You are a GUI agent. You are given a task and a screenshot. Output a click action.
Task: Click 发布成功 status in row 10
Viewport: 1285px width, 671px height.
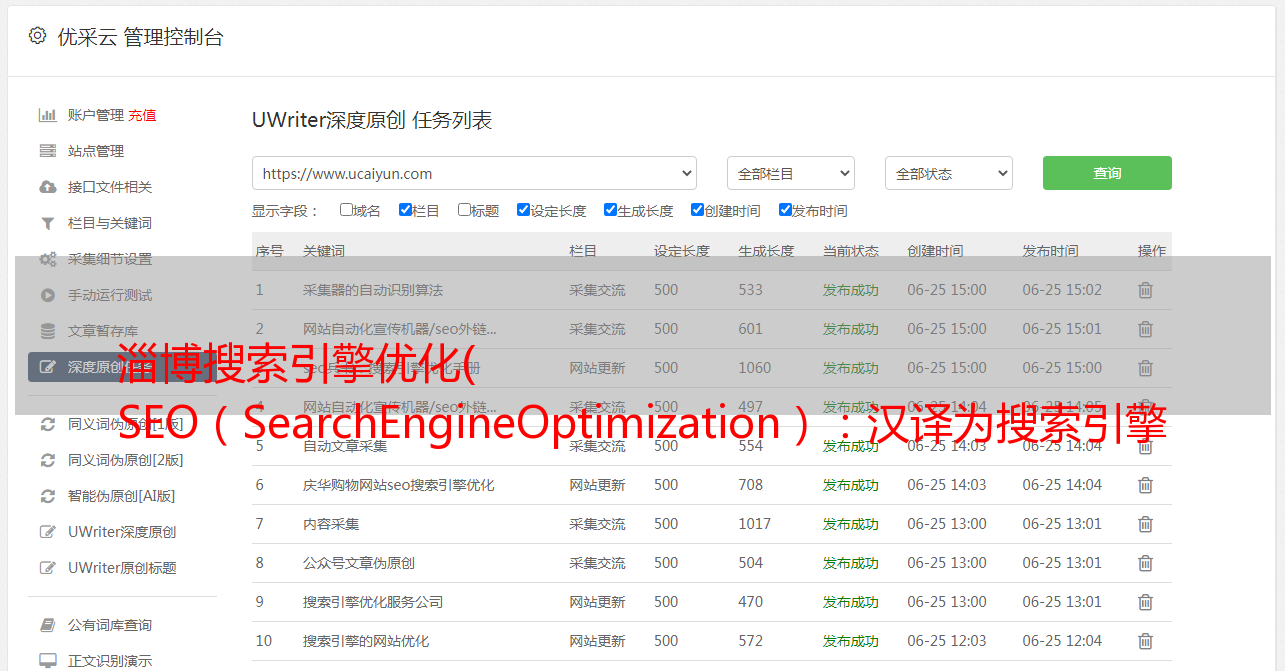[x=851, y=641]
